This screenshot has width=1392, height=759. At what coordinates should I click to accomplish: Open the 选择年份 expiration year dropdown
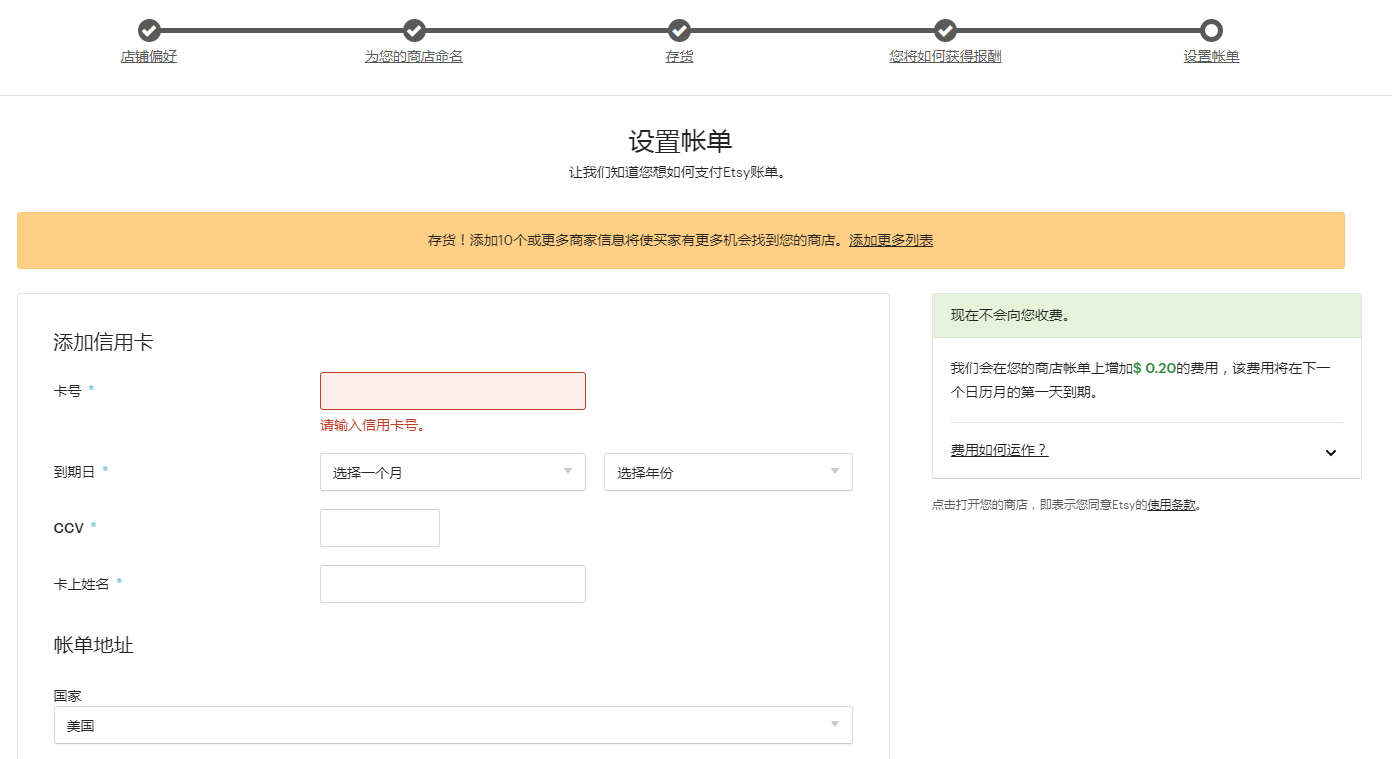coord(727,472)
